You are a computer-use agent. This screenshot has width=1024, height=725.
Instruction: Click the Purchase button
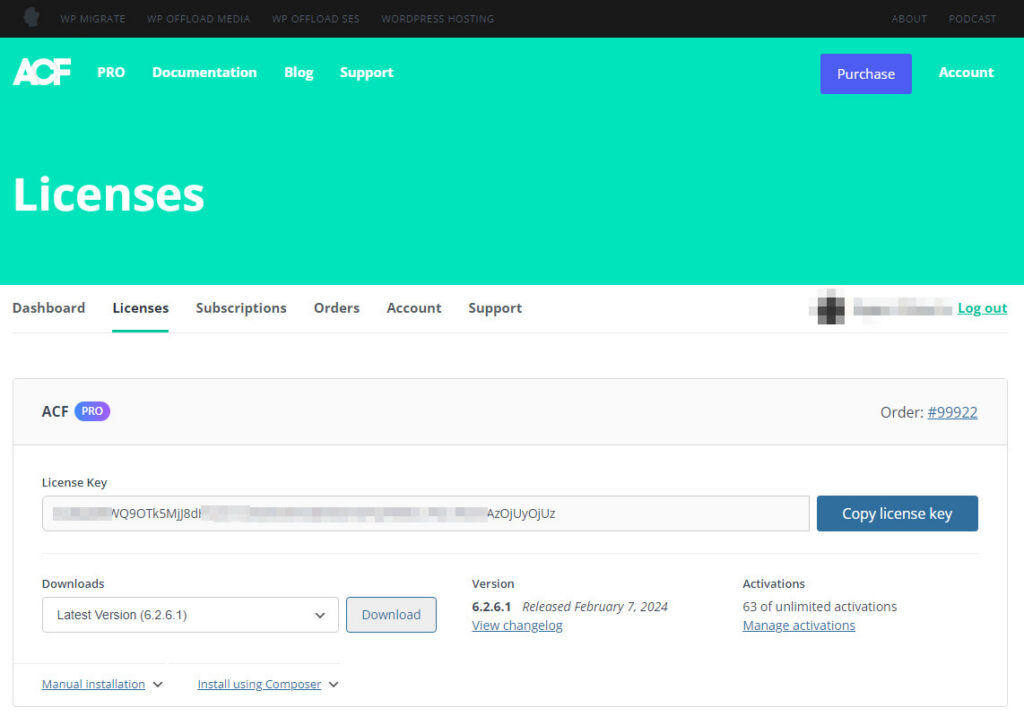click(865, 73)
